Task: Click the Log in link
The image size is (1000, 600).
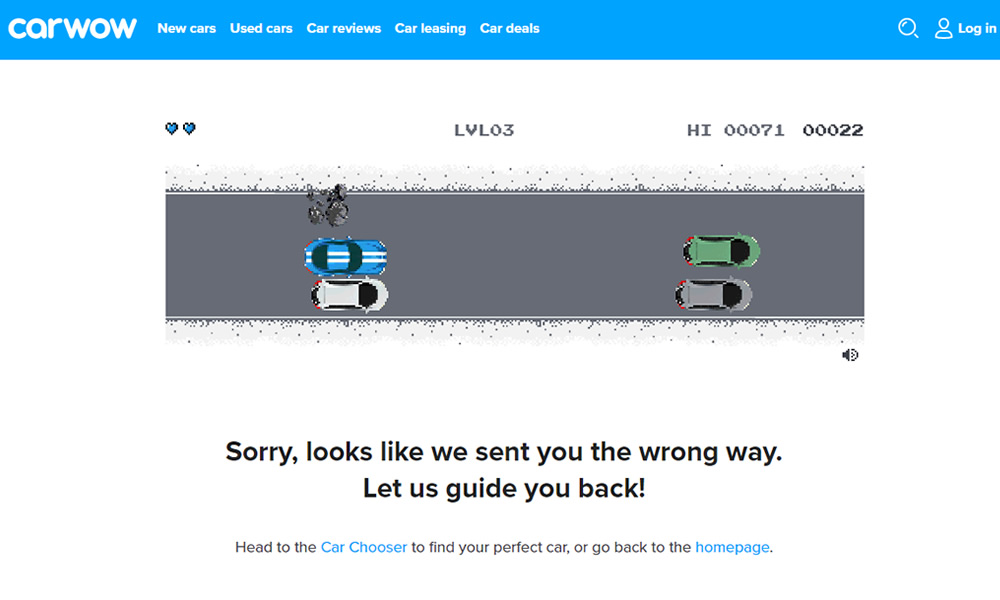Action: click(x=976, y=28)
